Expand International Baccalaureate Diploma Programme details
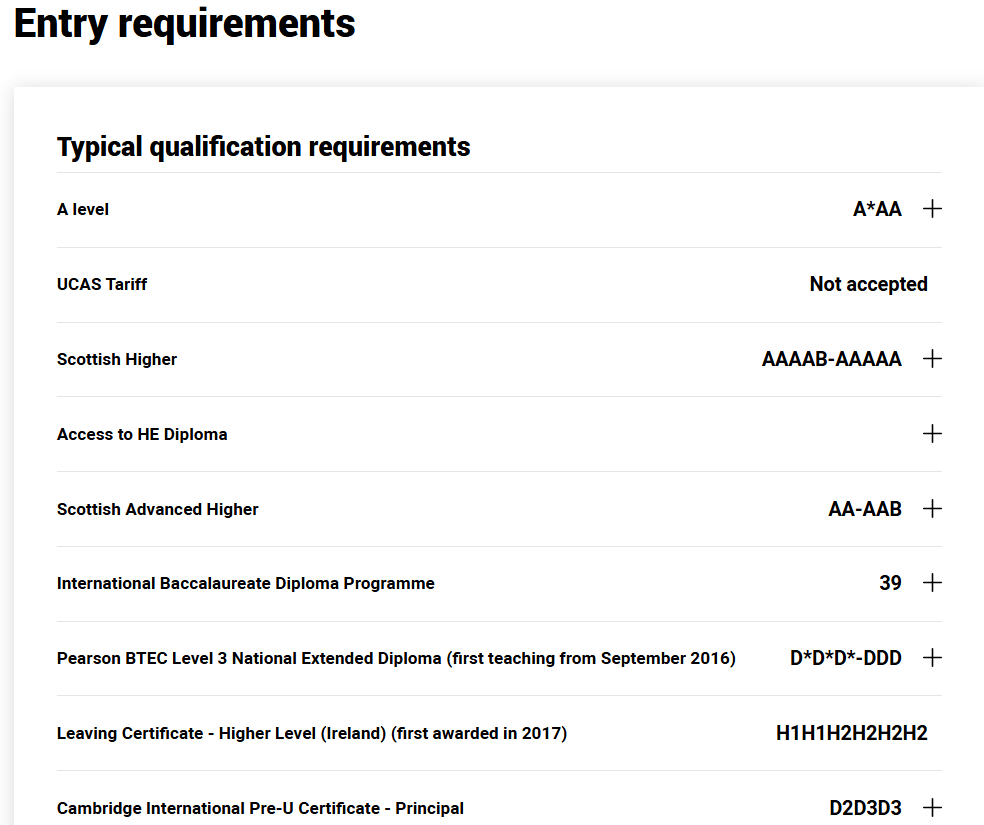The width and height of the screenshot is (984, 825). 932,583
